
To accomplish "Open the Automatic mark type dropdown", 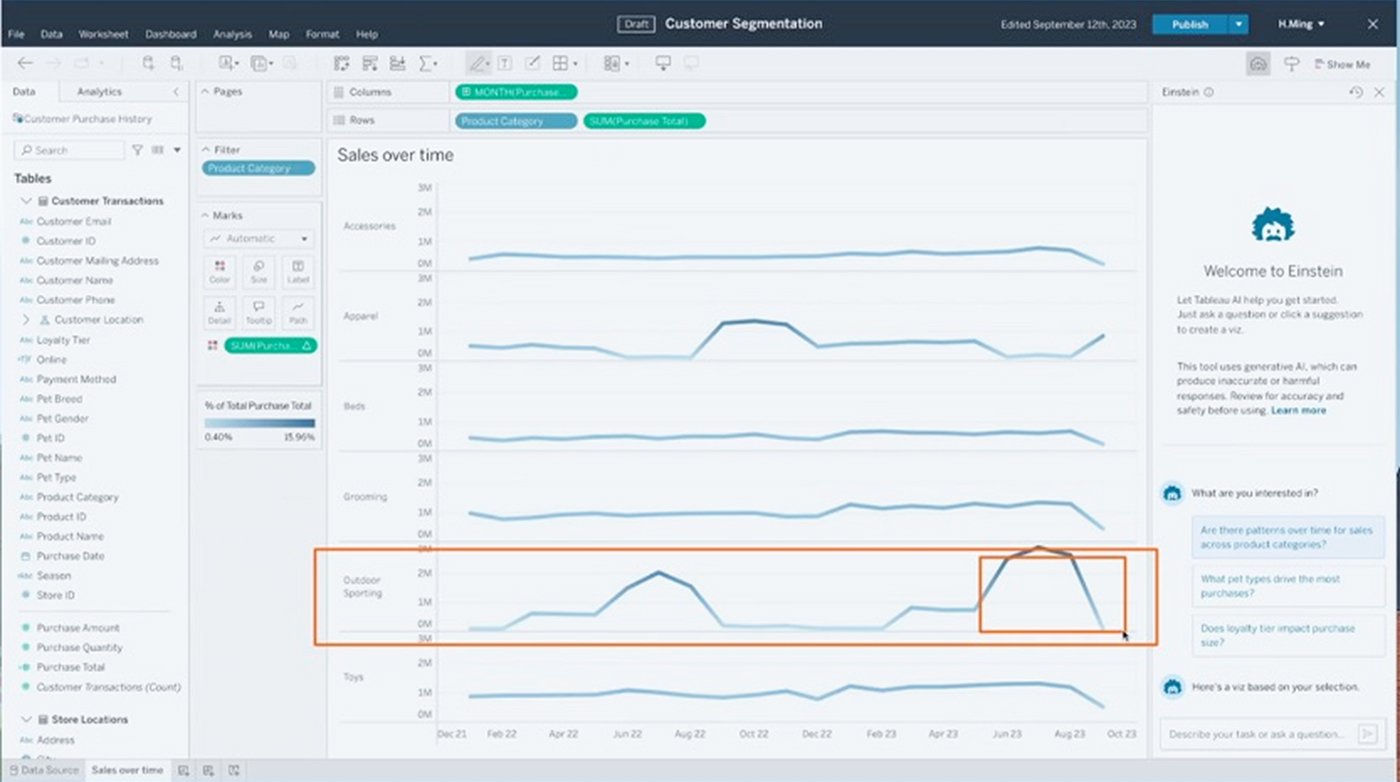I will (x=259, y=239).
